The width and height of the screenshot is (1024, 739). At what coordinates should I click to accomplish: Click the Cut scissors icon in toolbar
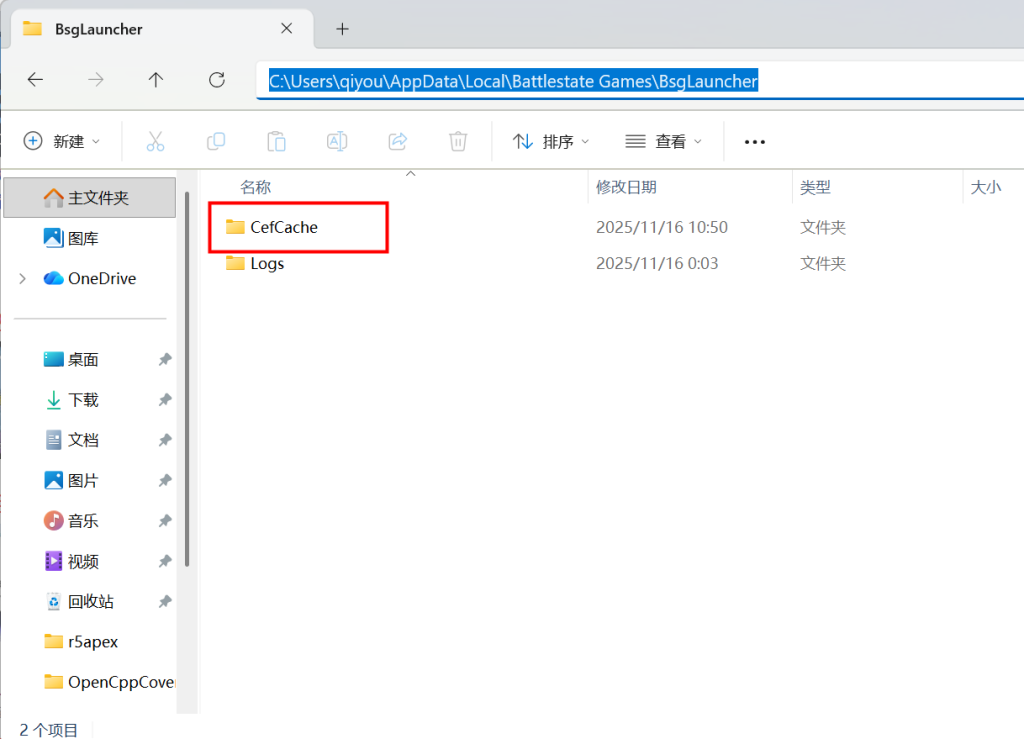[x=155, y=141]
